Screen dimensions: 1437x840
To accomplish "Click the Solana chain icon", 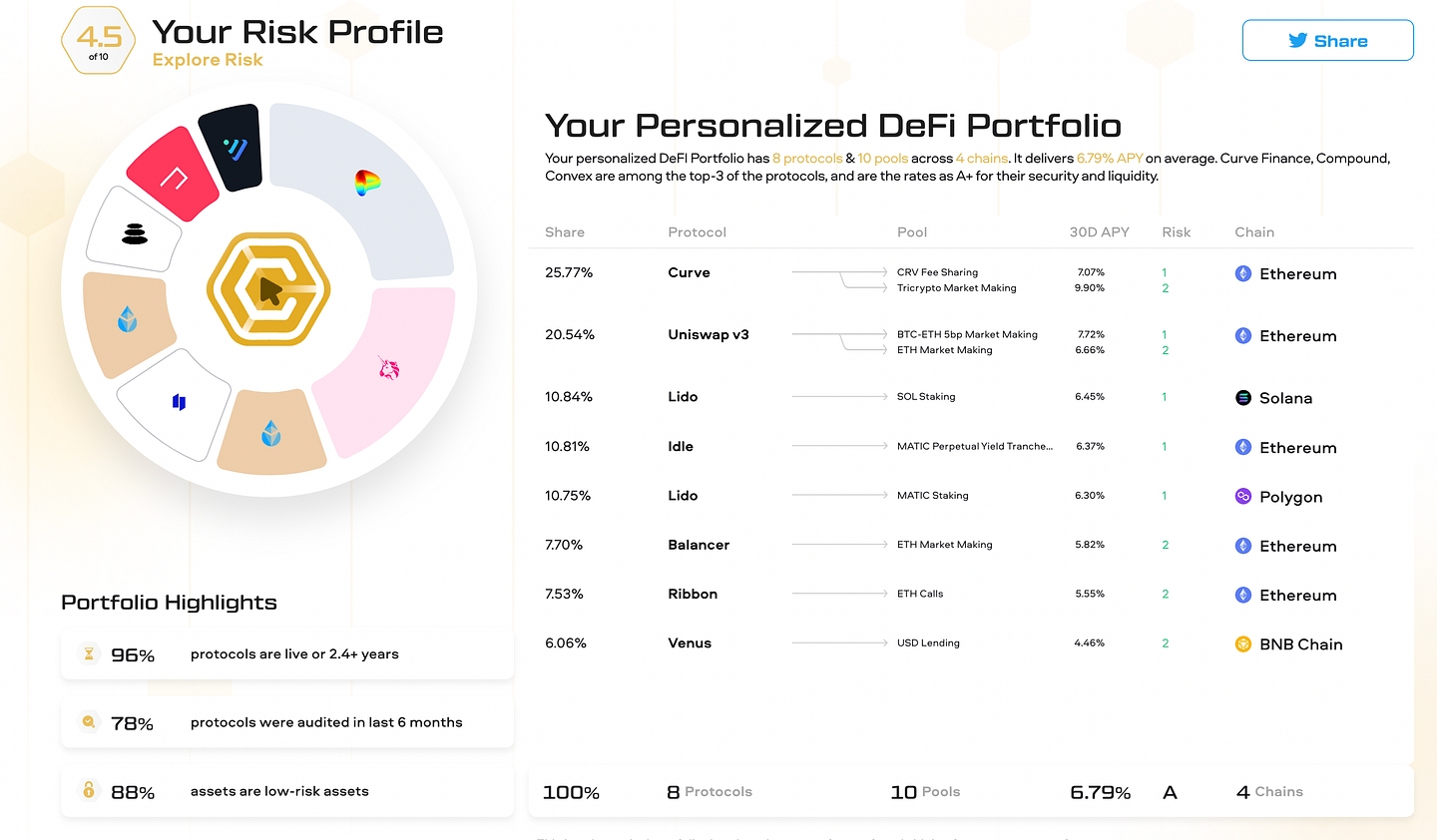I will click(1243, 397).
